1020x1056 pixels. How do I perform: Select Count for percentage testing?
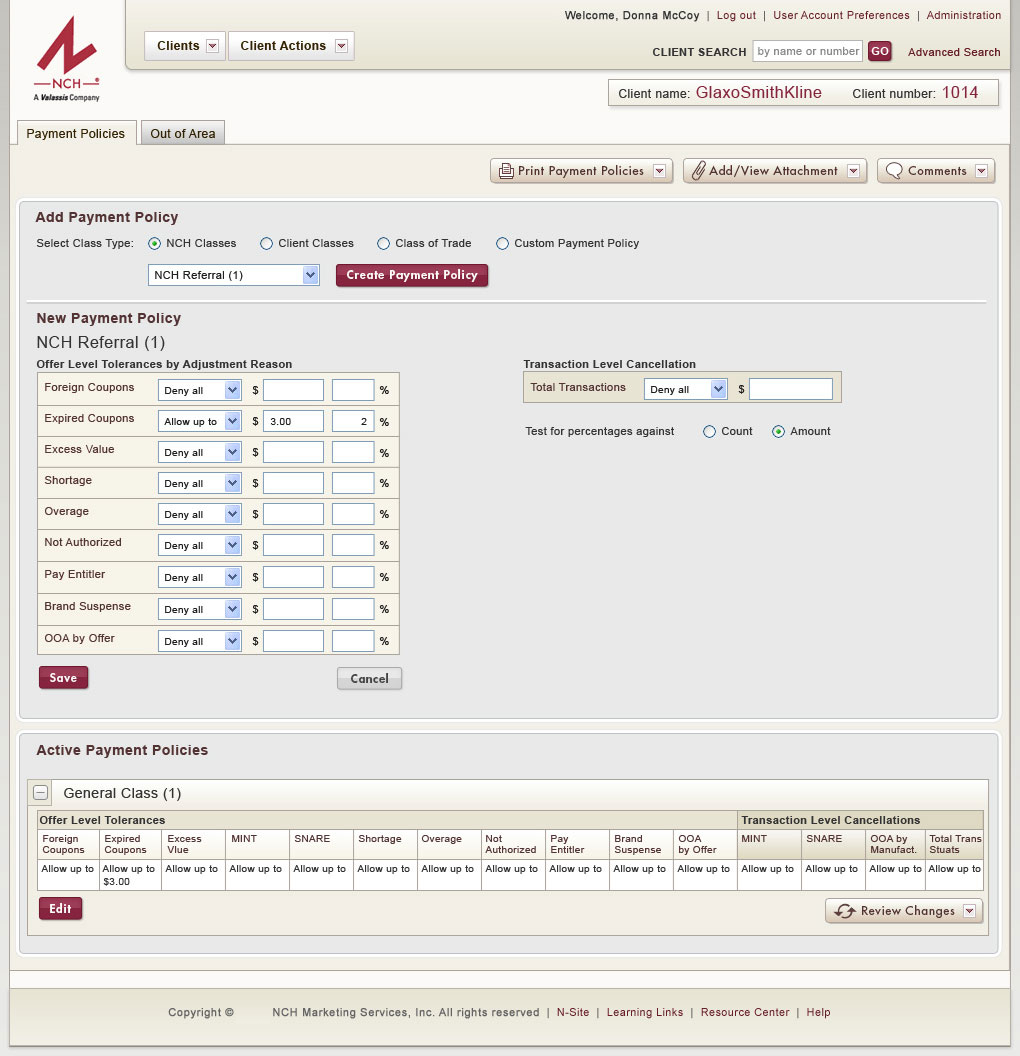710,432
